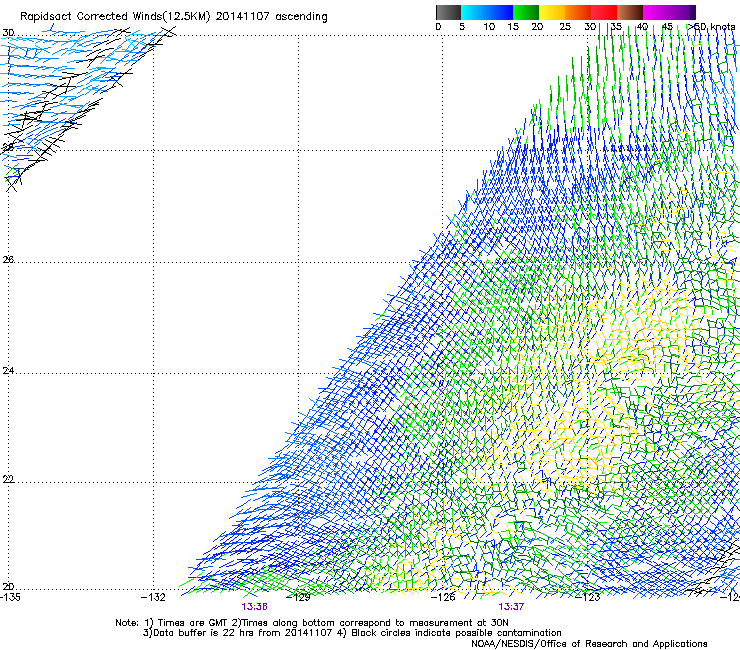Click longitude label -132 on bottom axis
Image resolution: width=740 pixels, height=650 pixels.
(153, 597)
